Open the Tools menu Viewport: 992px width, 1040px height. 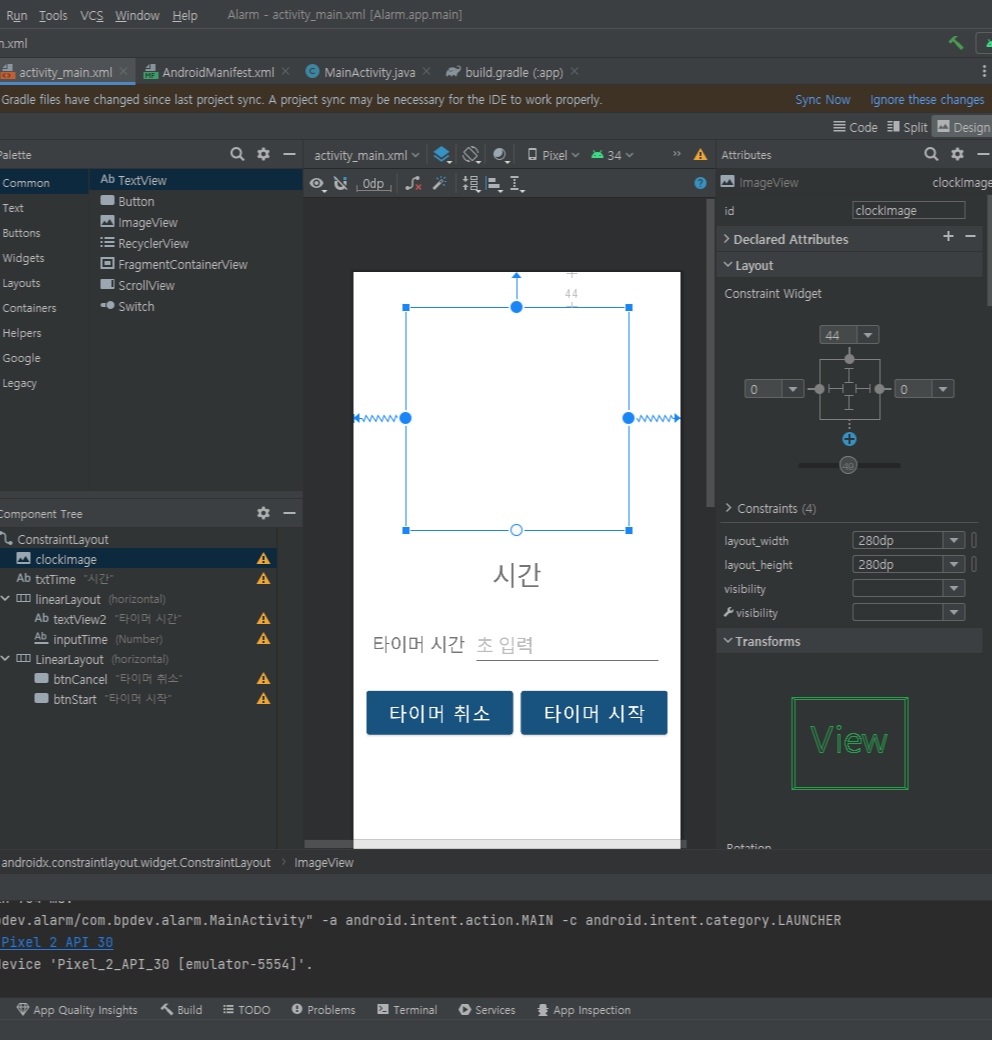pos(53,15)
